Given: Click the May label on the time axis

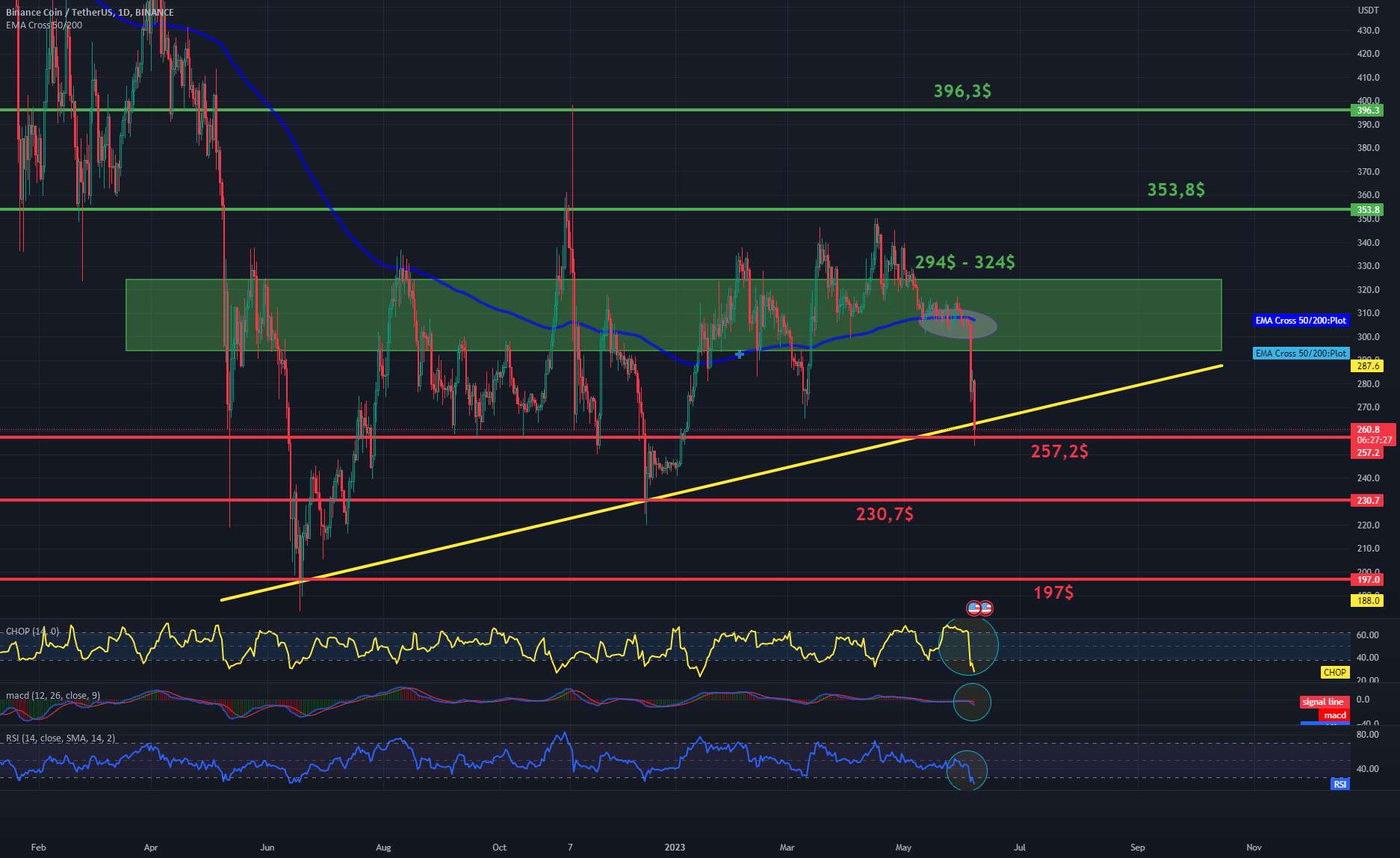Looking at the screenshot, I should 903,848.
